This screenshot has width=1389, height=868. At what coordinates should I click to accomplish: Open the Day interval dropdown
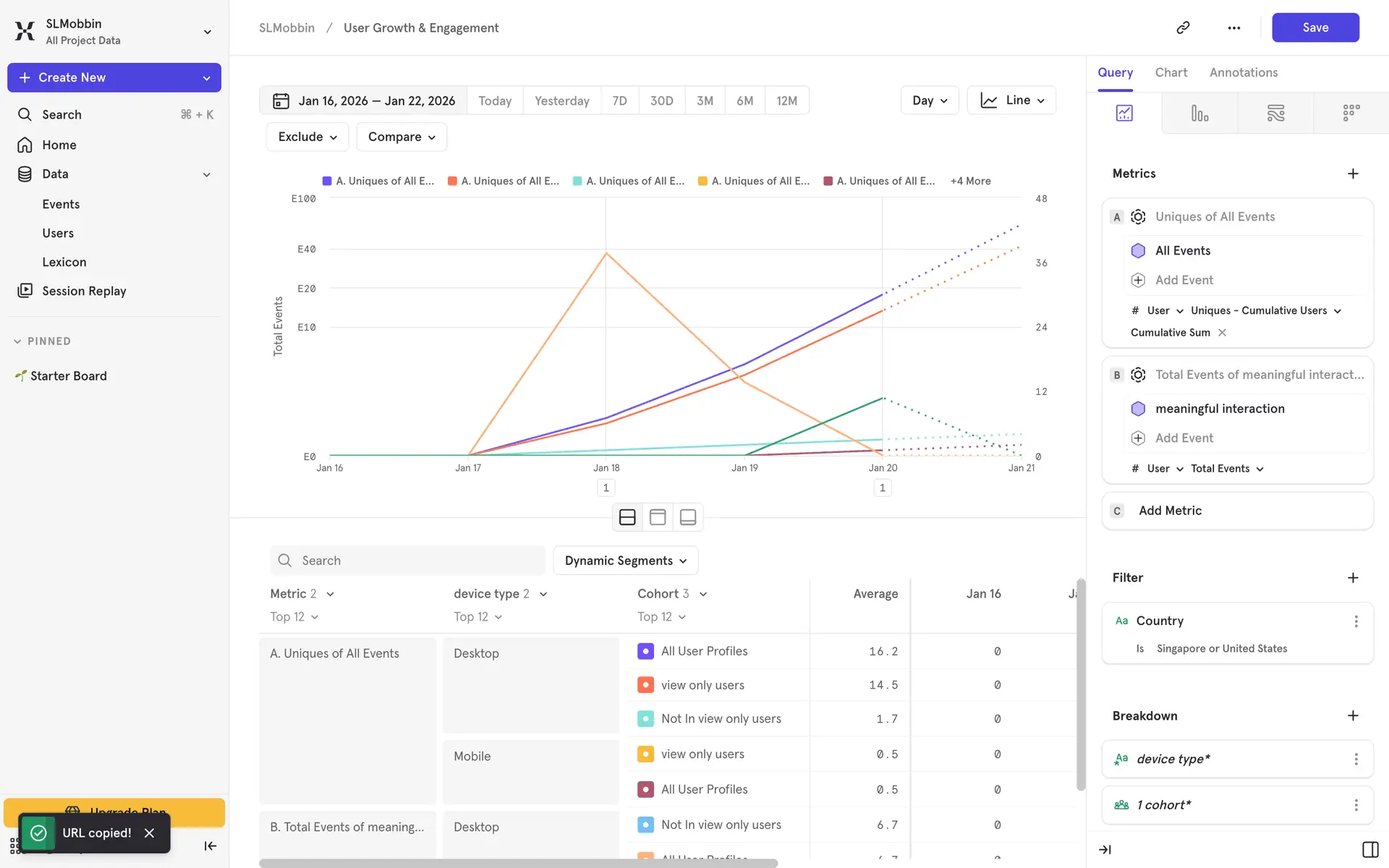point(929,101)
